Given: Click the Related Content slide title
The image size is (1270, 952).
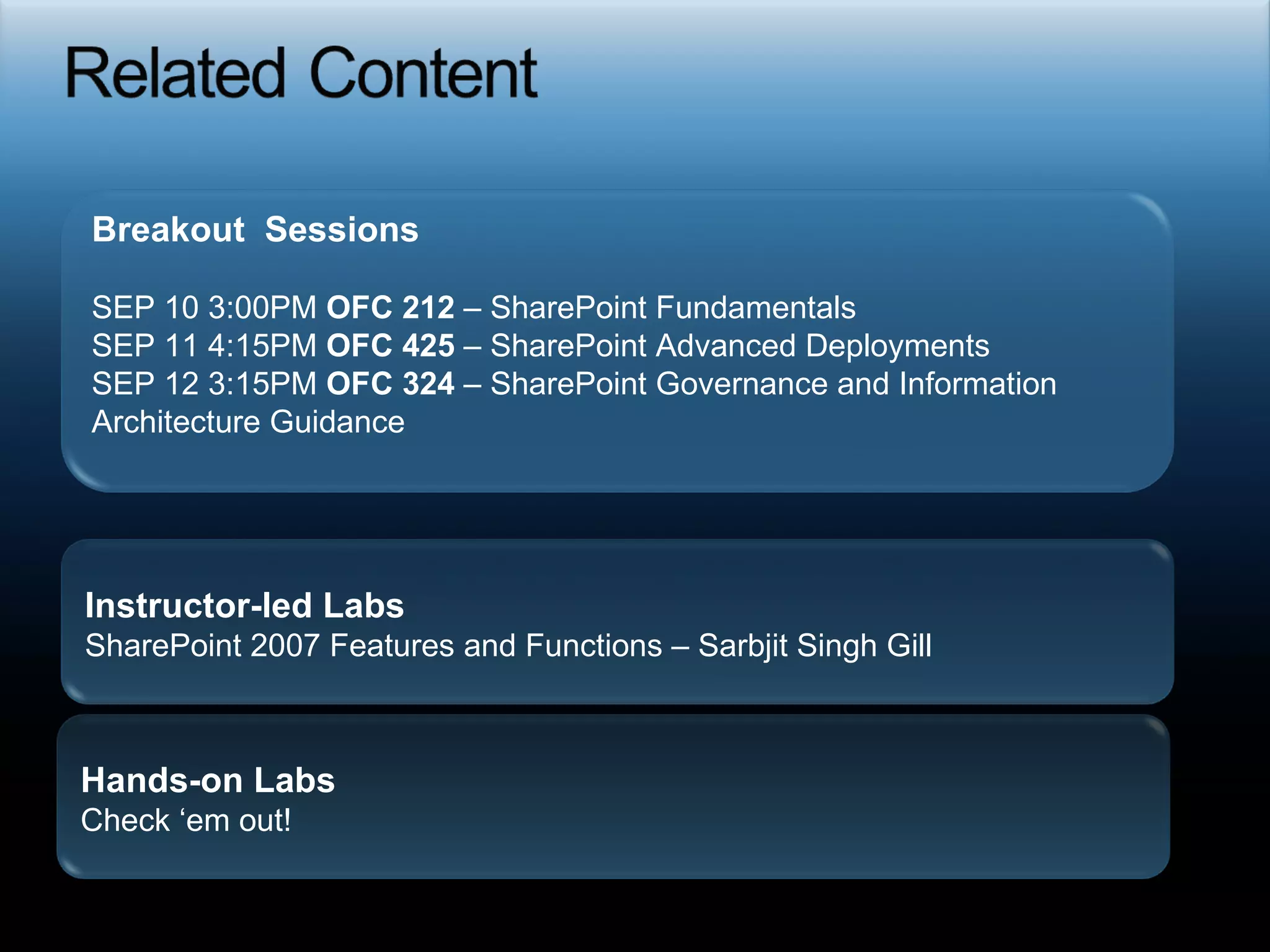Looking at the screenshot, I should (x=302, y=73).
